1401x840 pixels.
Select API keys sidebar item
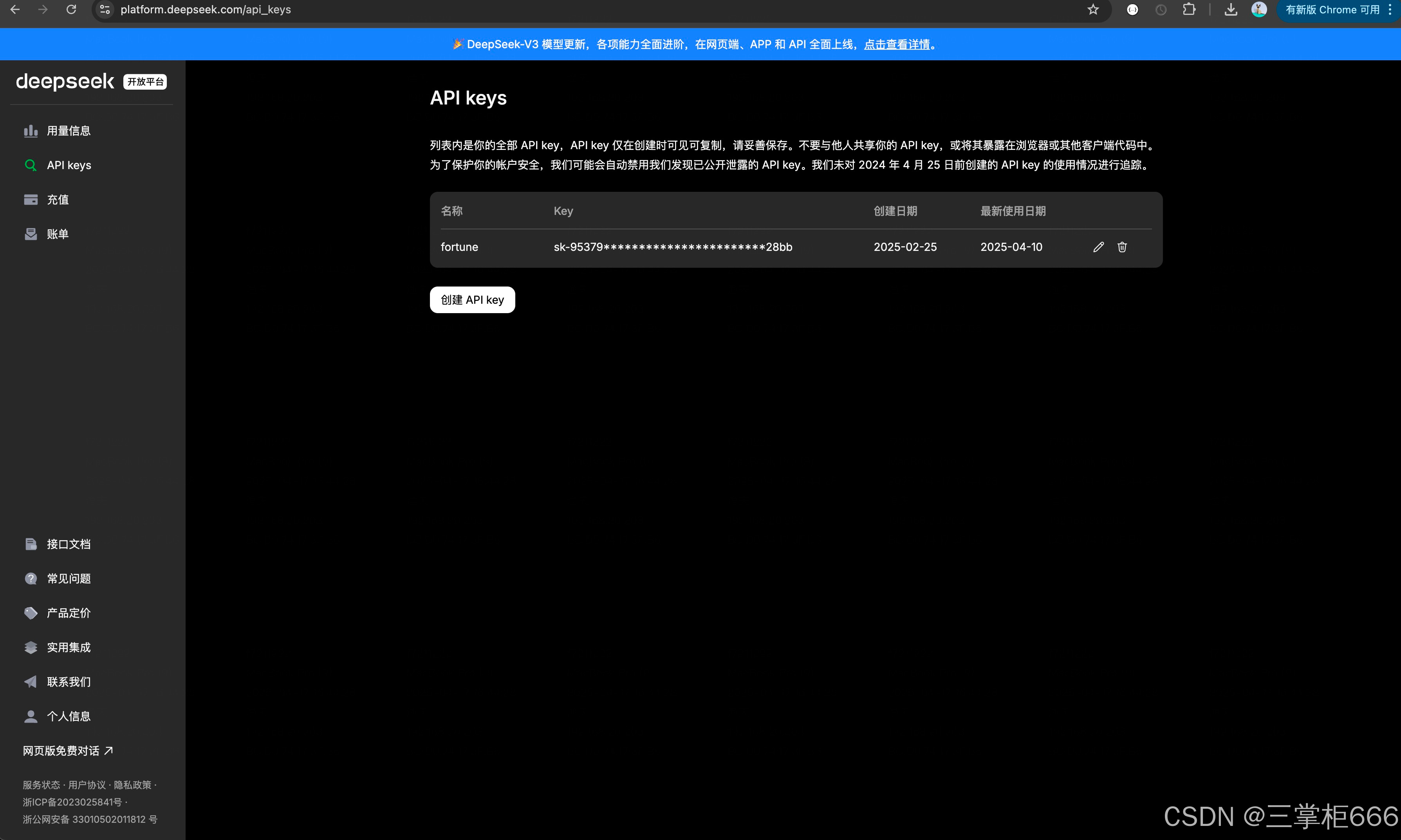69,165
